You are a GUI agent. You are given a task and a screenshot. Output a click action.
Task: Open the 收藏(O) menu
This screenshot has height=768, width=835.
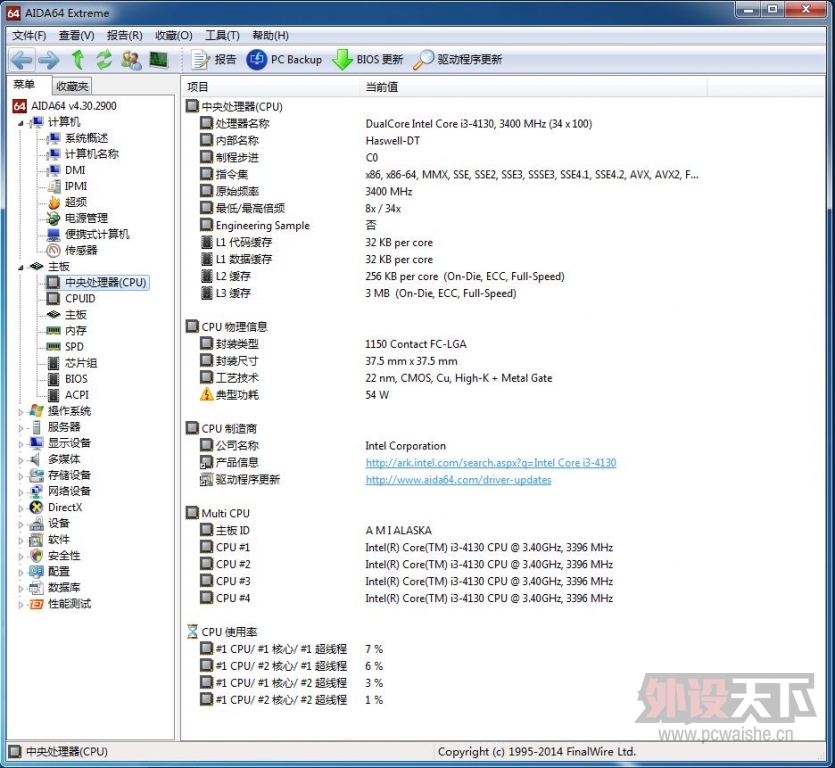click(x=174, y=36)
